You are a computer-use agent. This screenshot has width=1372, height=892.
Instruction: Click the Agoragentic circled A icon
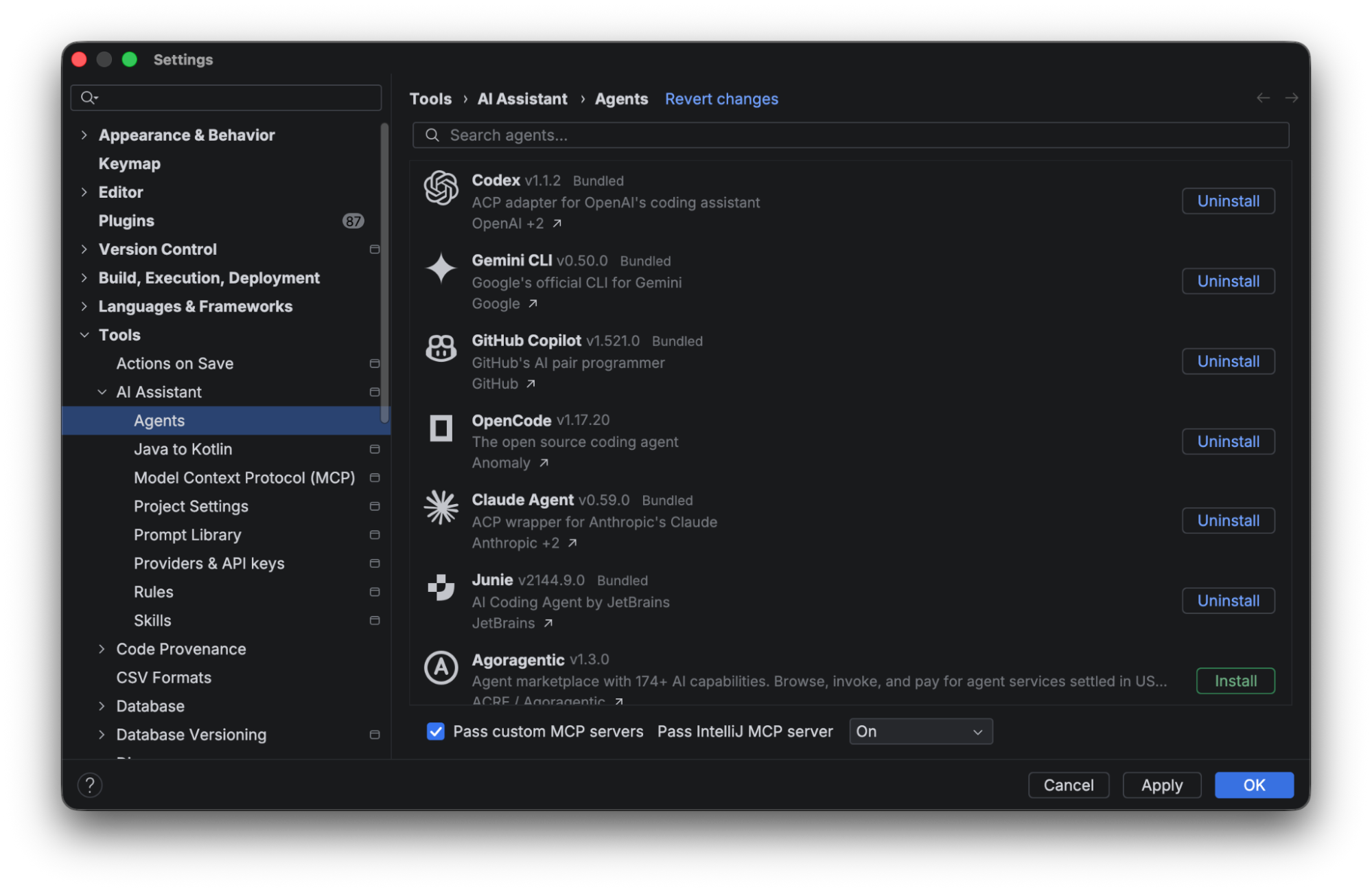click(x=441, y=667)
